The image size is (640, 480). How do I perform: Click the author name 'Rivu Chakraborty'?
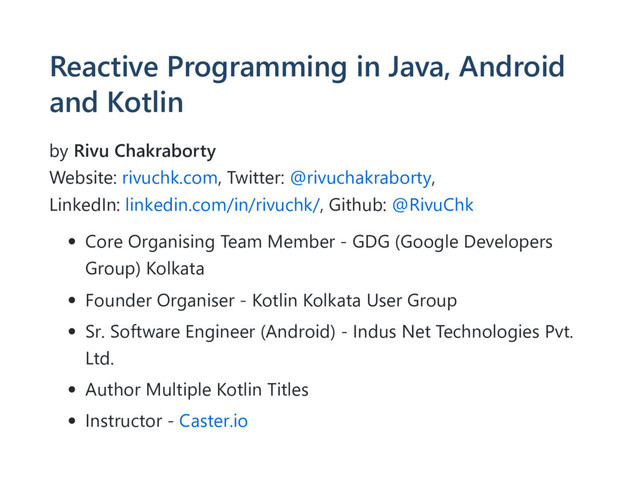click(145, 151)
